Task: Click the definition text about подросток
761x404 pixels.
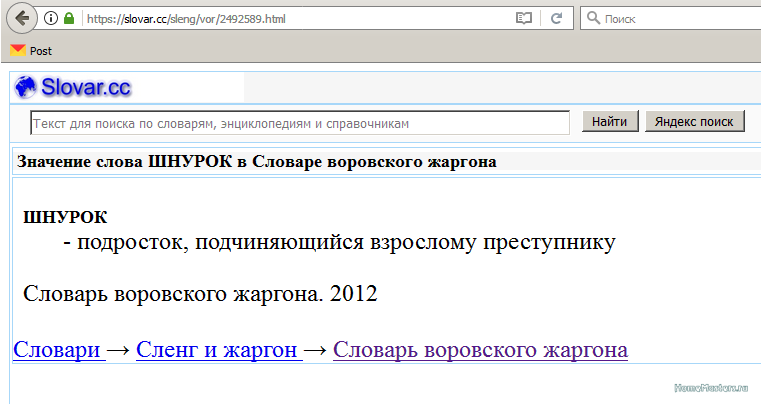Action: [338, 242]
